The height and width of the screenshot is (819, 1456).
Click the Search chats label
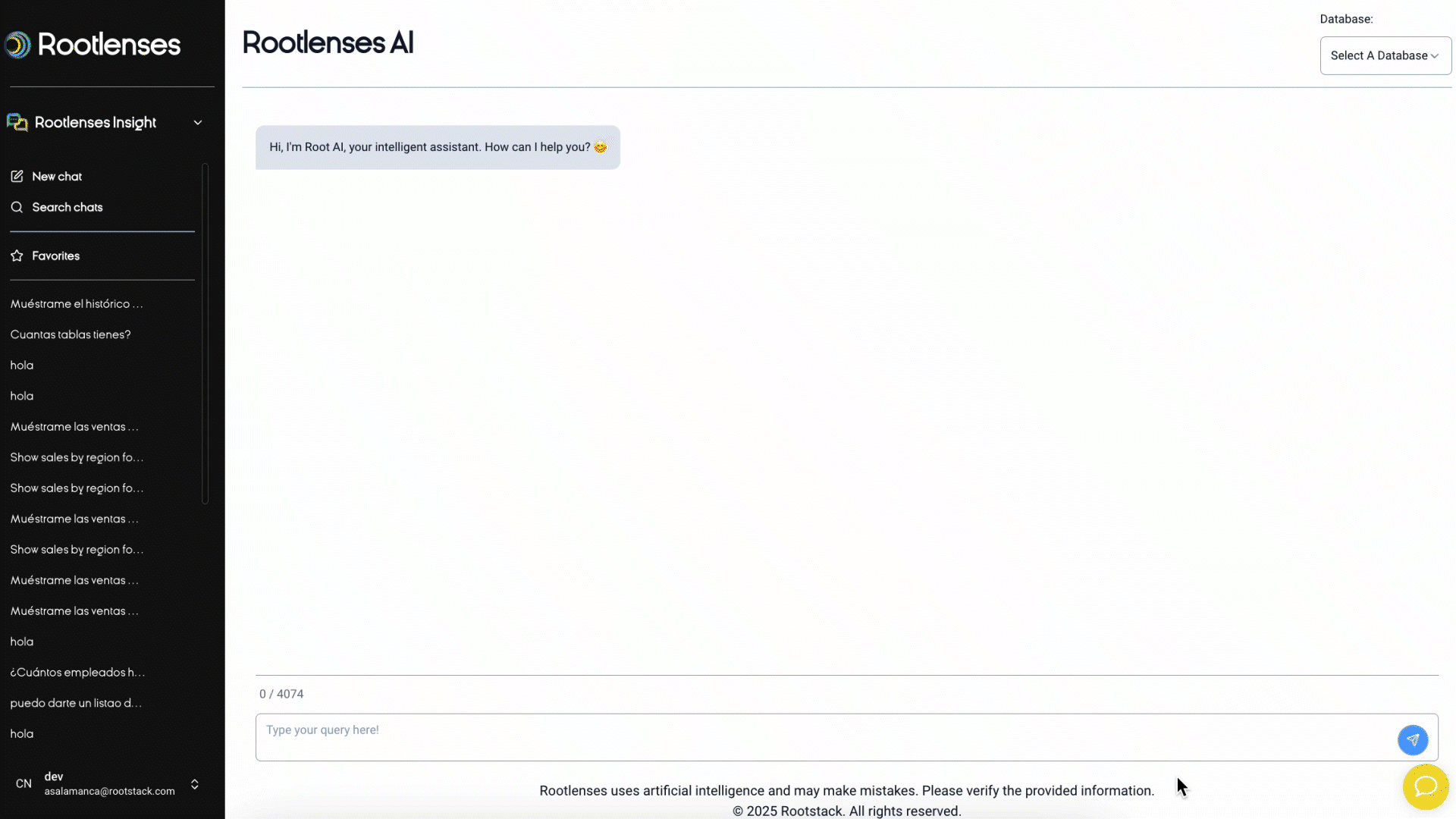pyautogui.click(x=67, y=207)
